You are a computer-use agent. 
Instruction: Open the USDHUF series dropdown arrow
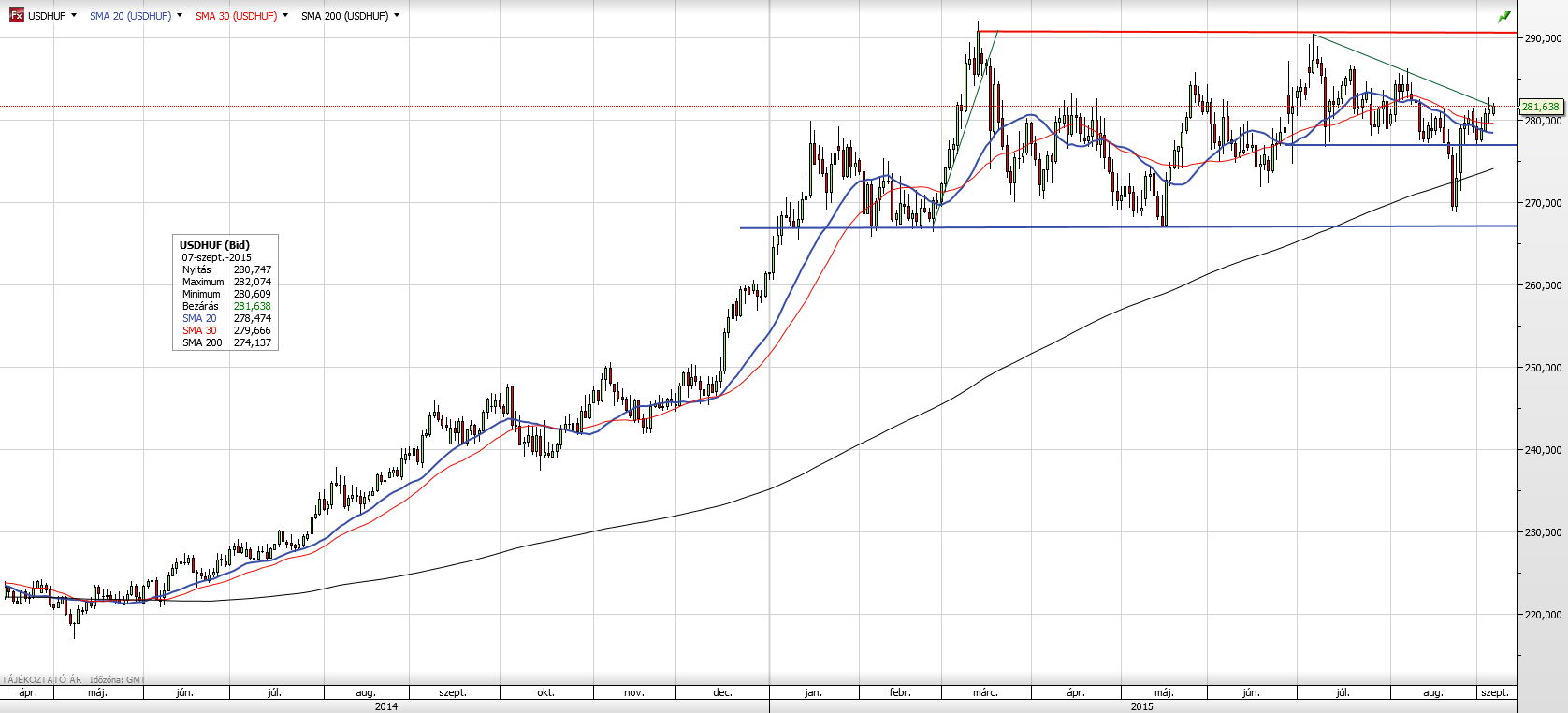point(74,16)
